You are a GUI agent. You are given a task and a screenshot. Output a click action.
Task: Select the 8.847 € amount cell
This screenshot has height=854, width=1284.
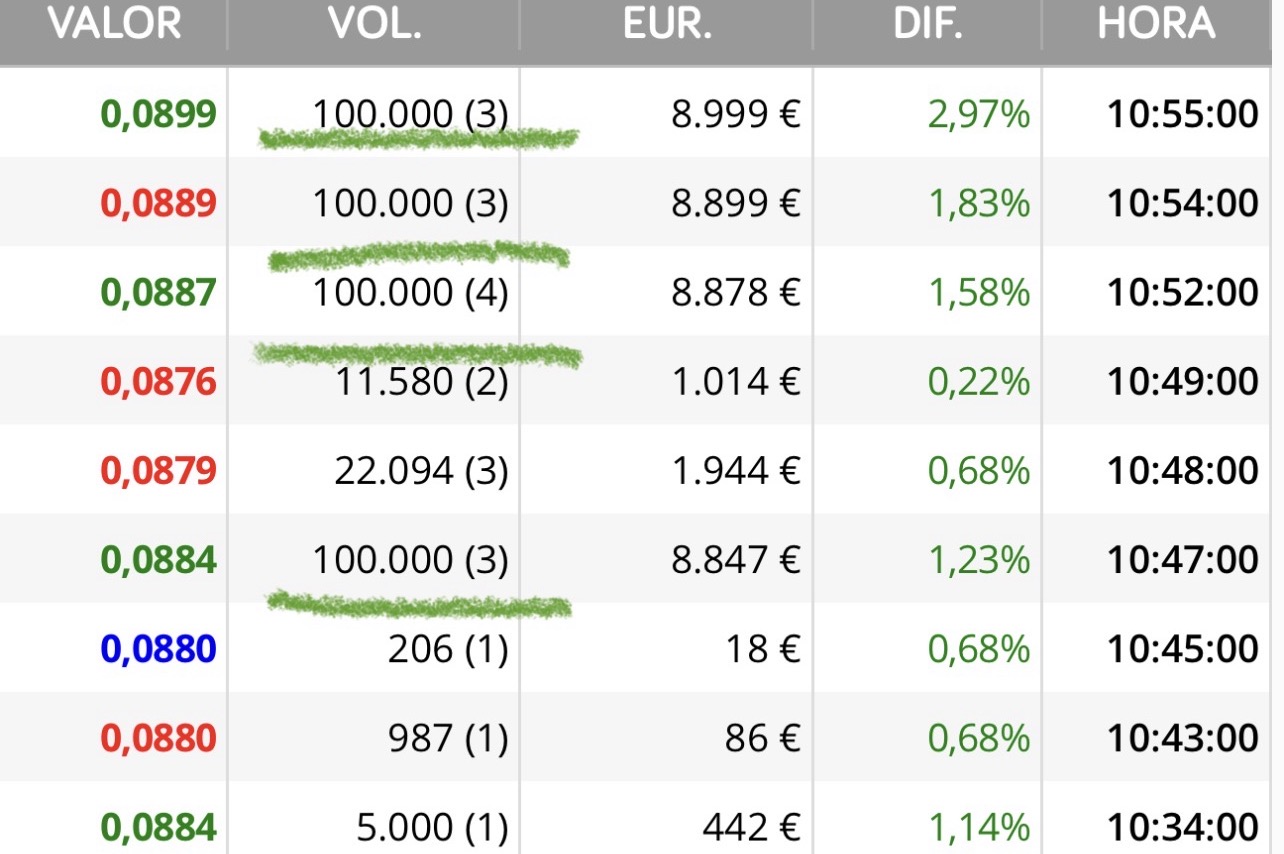pos(736,560)
